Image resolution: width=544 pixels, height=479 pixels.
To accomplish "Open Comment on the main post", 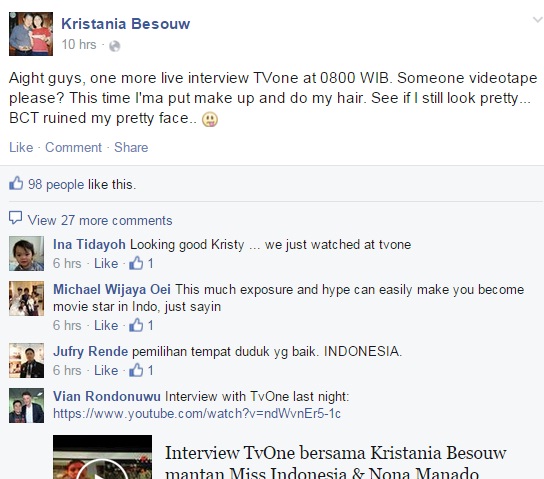I will pyautogui.click(x=74, y=147).
